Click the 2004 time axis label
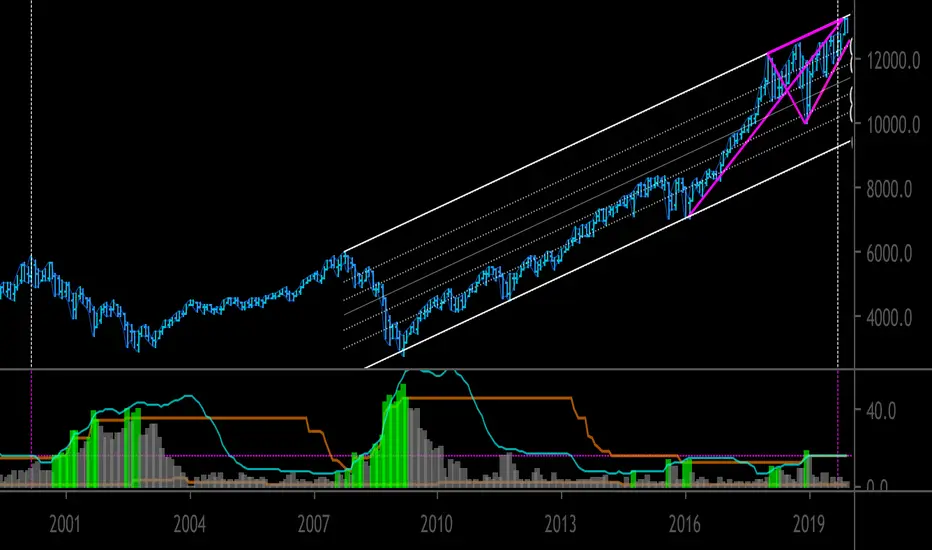Image resolution: width=932 pixels, height=550 pixels. 190,524
